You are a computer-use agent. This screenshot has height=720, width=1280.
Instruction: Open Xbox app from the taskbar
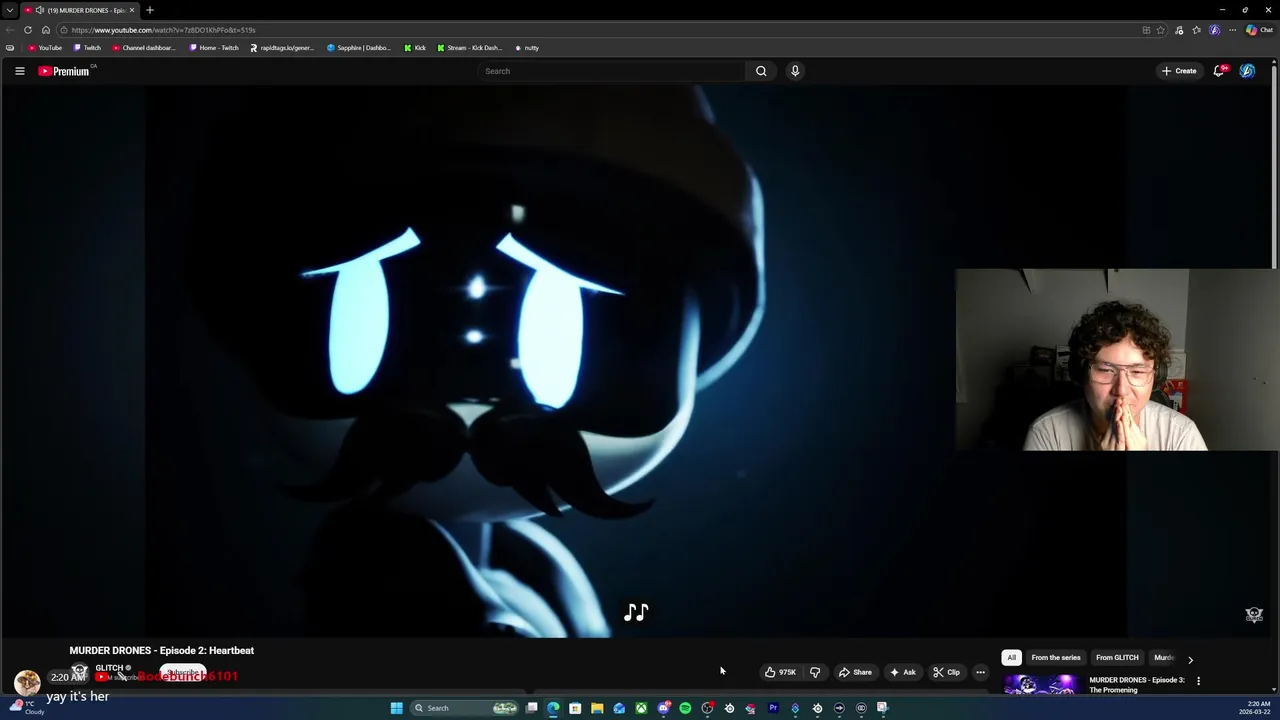[x=641, y=708]
